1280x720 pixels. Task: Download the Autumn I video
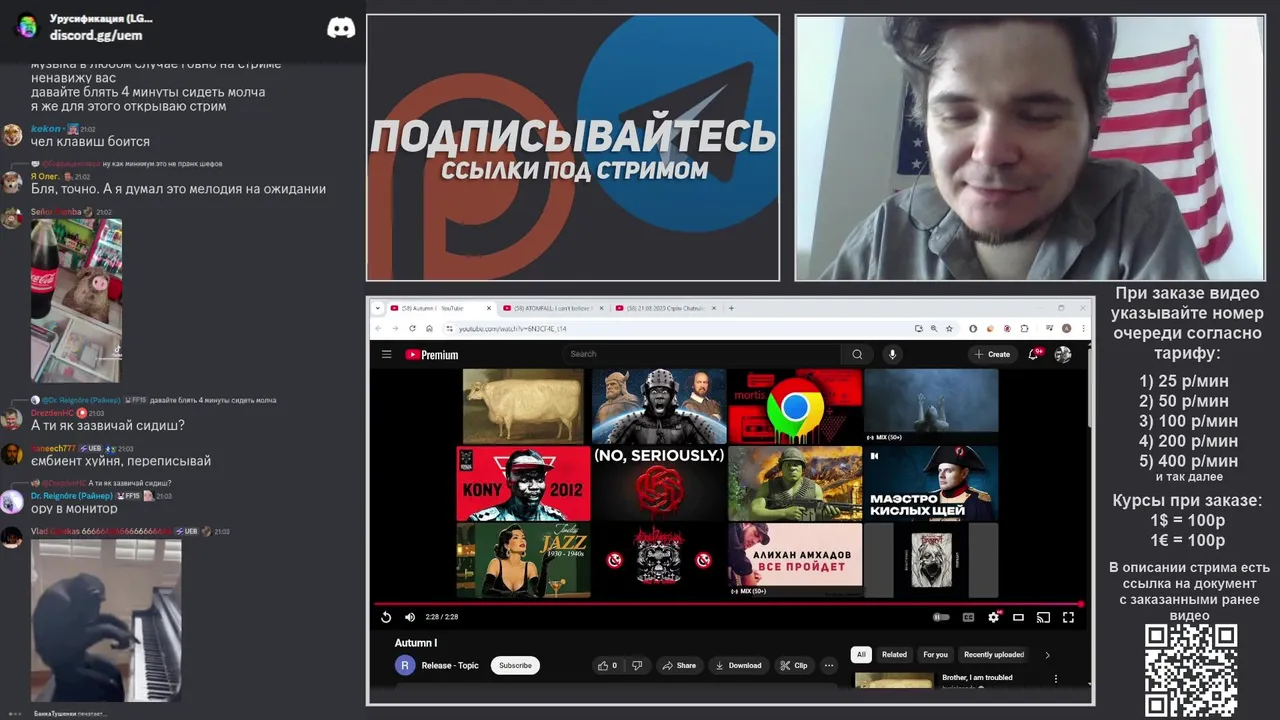click(x=738, y=665)
